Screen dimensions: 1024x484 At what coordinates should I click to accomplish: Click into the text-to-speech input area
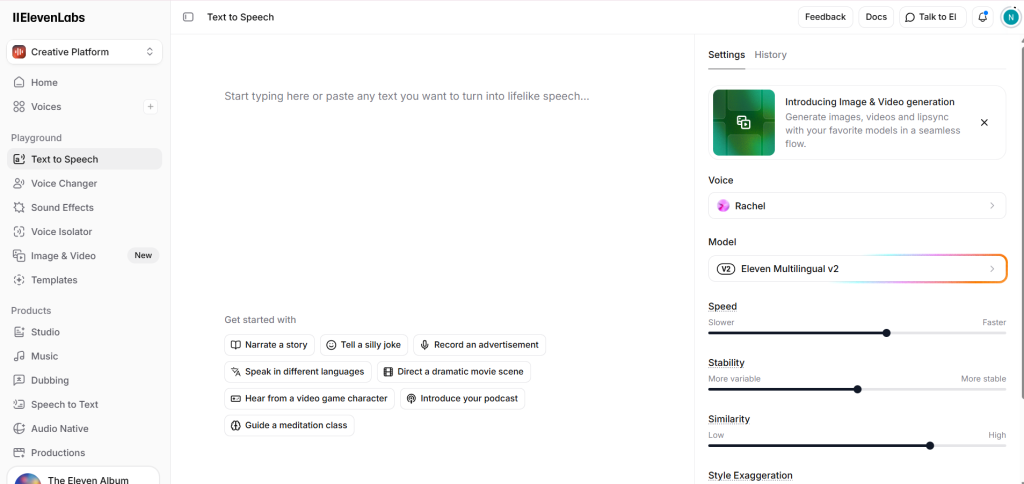[430, 180]
